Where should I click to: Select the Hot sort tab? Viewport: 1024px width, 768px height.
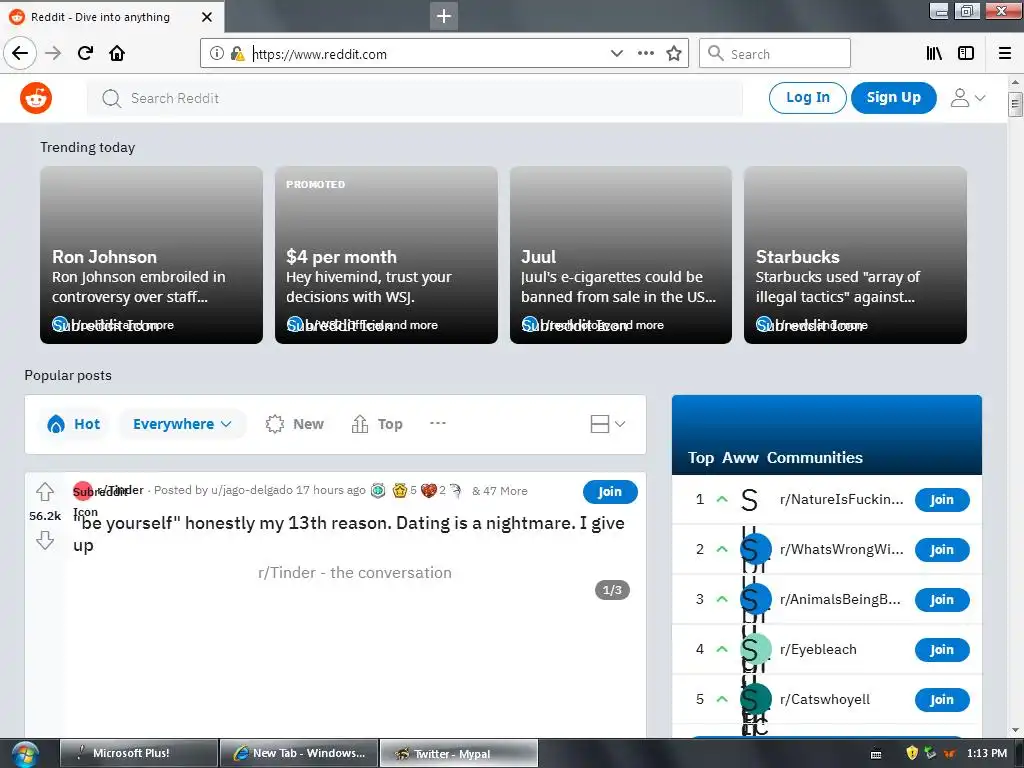(74, 424)
